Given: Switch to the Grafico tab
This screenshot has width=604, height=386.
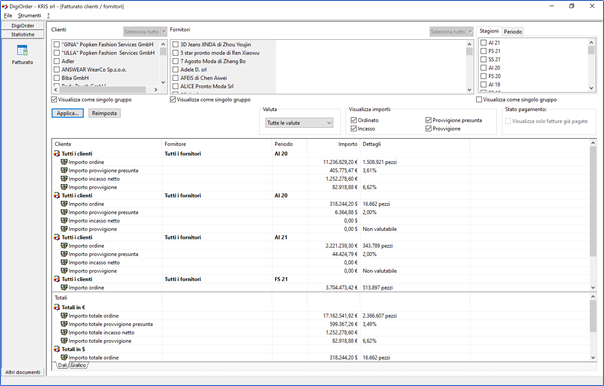Looking at the screenshot, I should [x=78, y=365].
